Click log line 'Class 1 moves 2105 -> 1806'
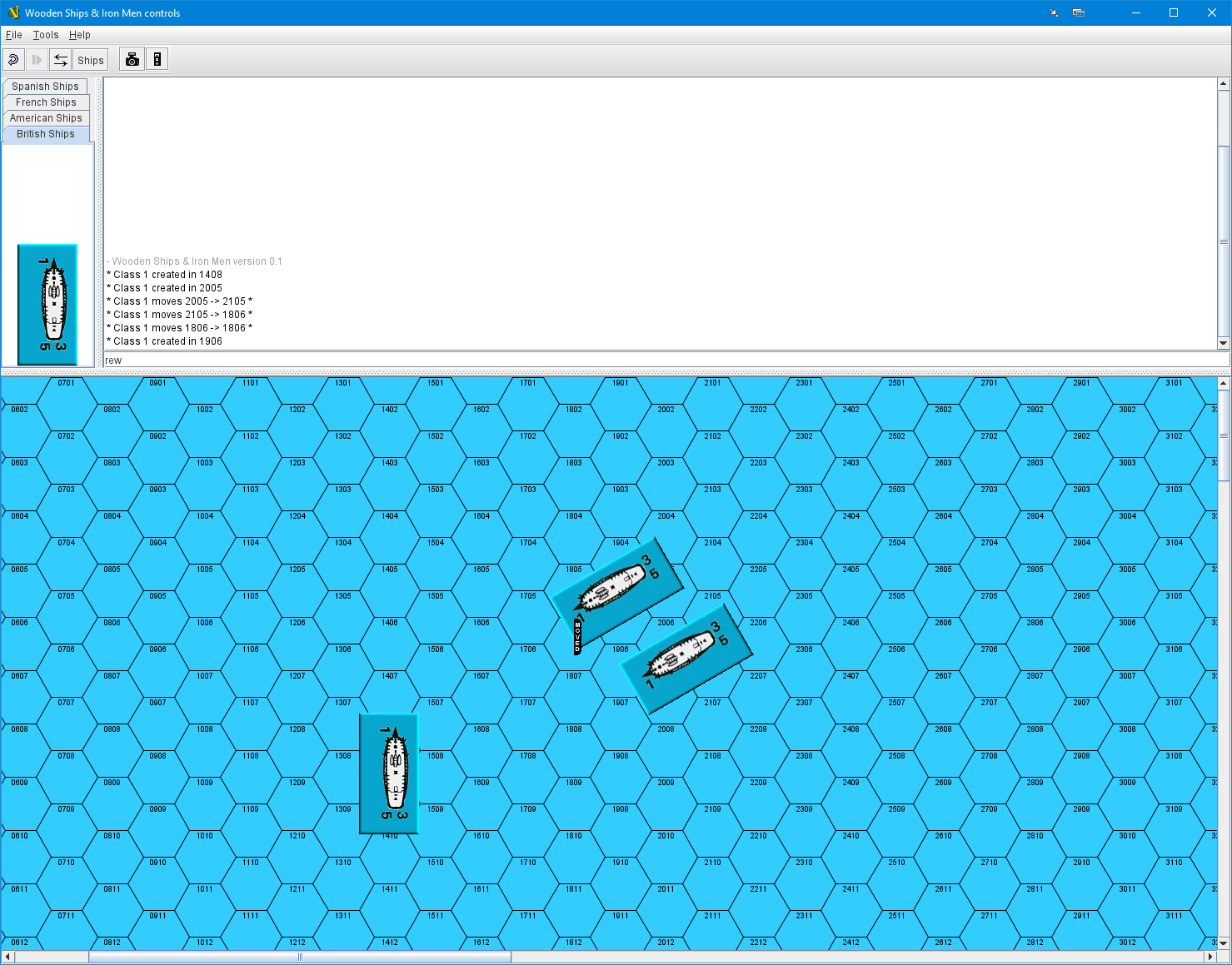 click(180, 315)
